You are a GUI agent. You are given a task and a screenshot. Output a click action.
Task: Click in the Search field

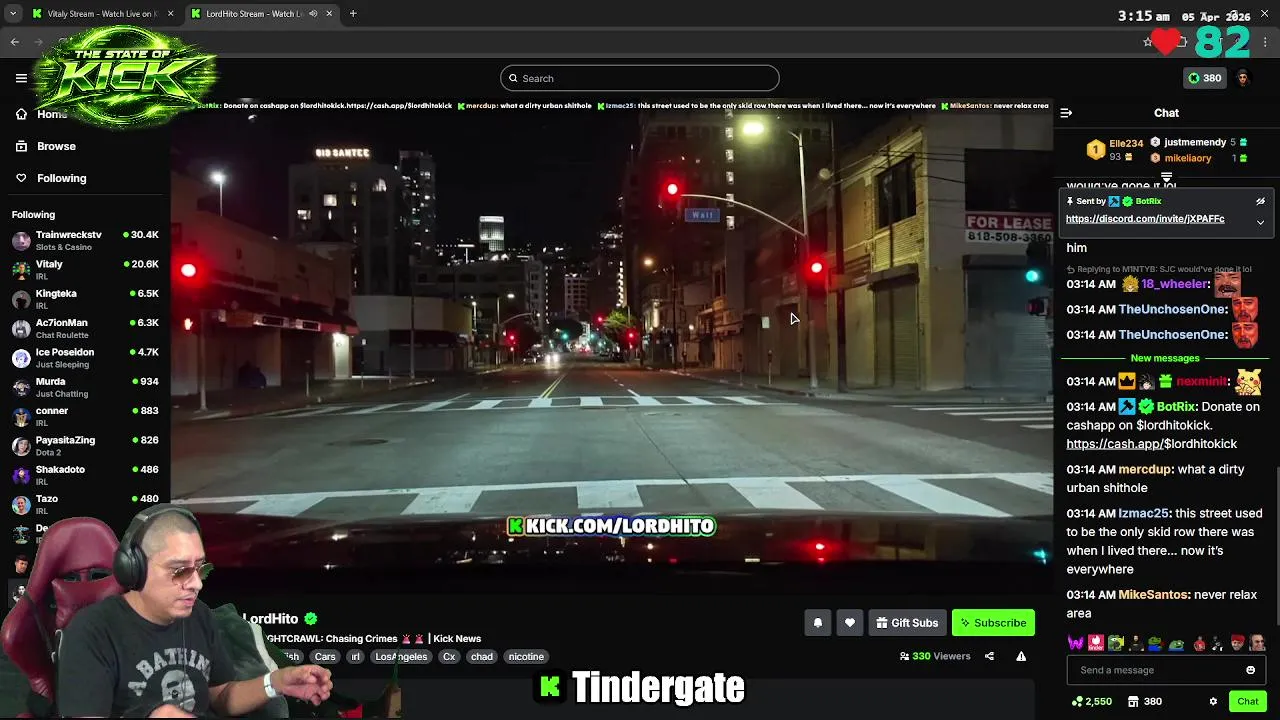click(640, 78)
